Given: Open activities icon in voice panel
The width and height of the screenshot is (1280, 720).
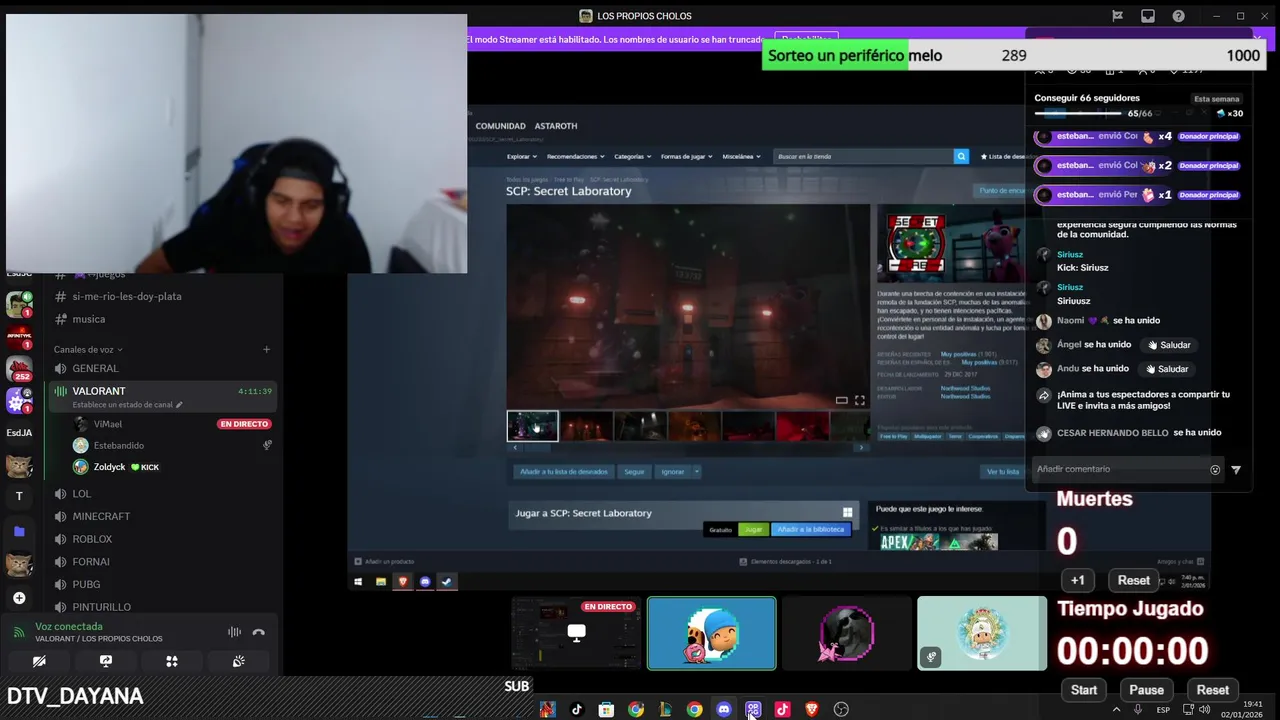Looking at the screenshot, I should coord(172,661).
